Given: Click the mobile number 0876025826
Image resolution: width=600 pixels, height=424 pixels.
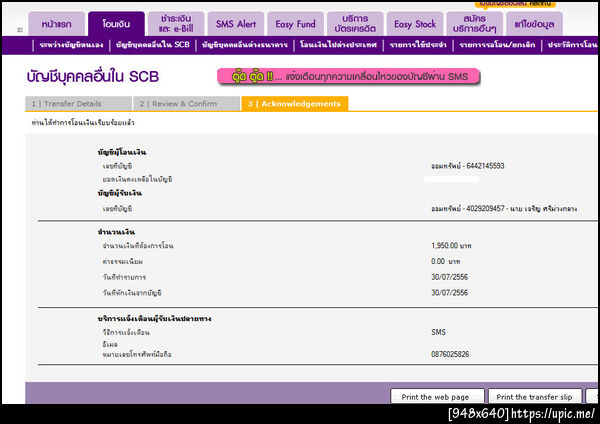Looking at the screenshot, I should [450, 354].
